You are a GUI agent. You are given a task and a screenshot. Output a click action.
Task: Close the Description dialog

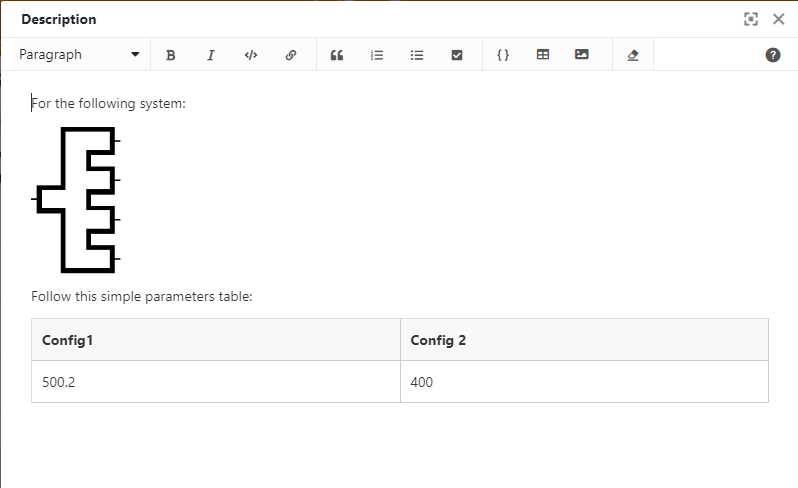click(778, 19)
